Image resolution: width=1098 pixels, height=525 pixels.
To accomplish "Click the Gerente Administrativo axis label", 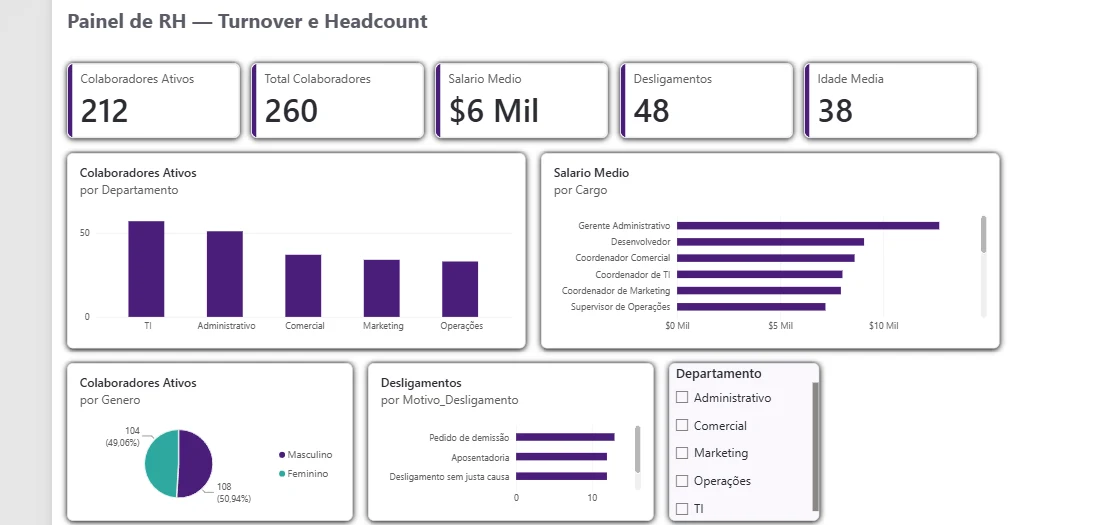I will point(624,226).
